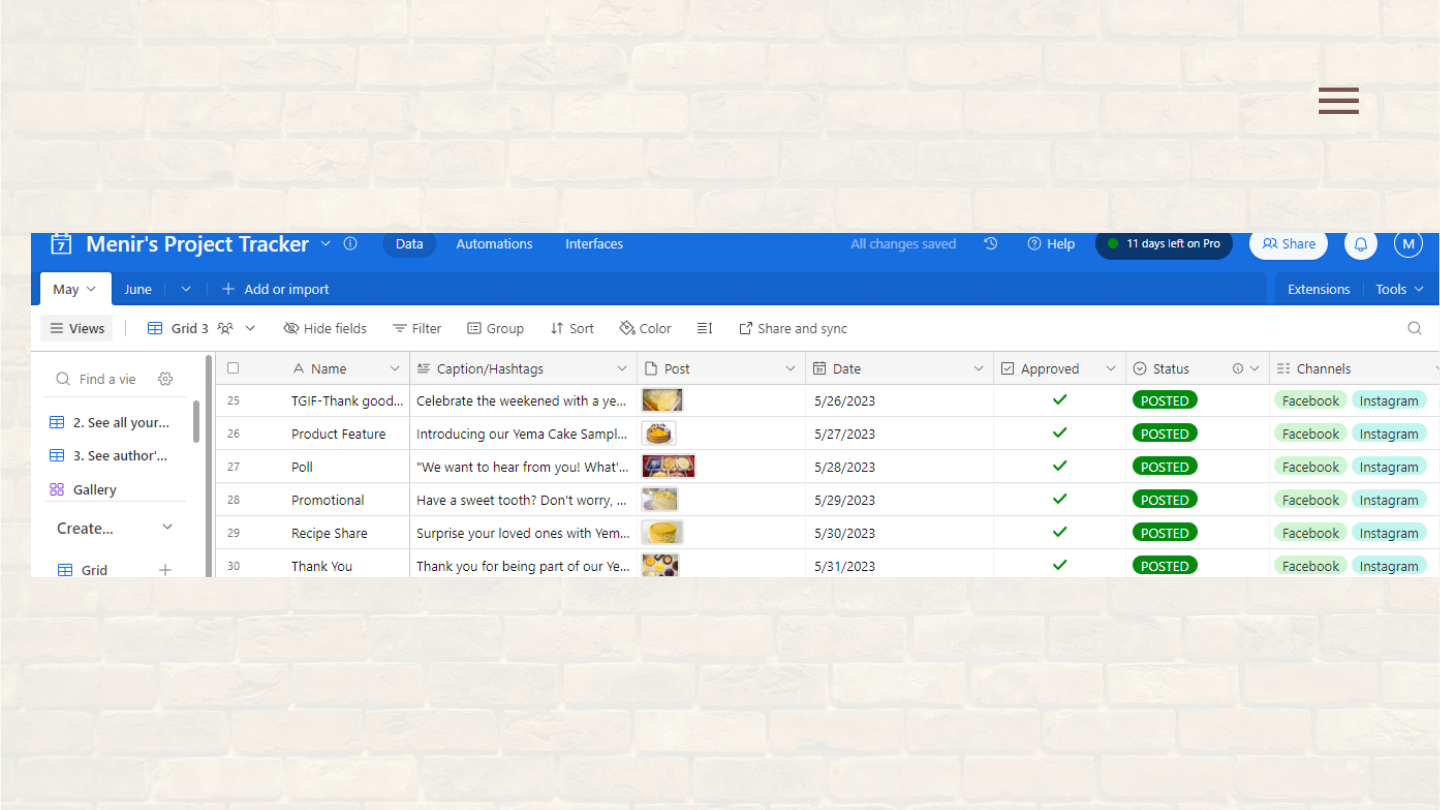Toggle the Approved checkmark for Promotional
Viewport: 1440px width, 810px height.
coord(1060,499)
